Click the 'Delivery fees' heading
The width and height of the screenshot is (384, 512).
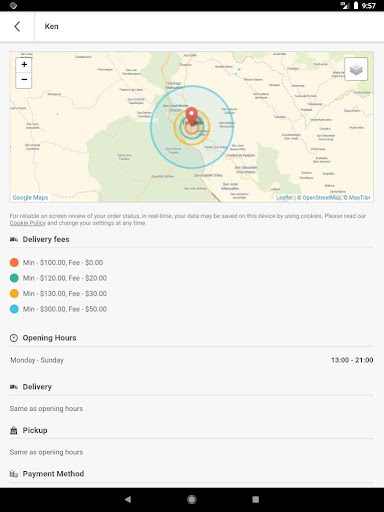(46, 239)
